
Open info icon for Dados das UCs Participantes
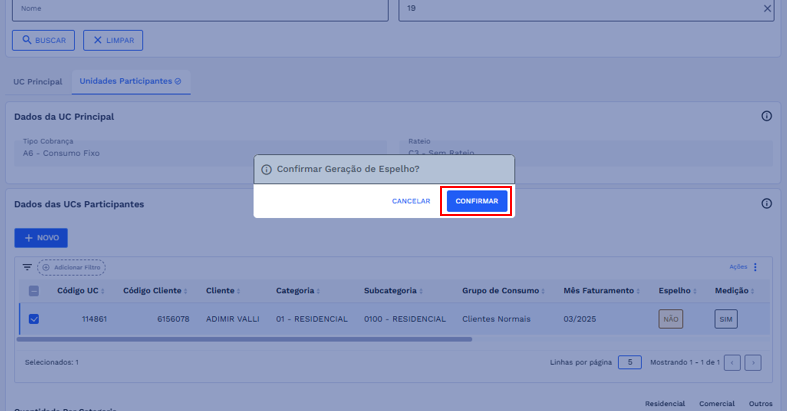click(766, 203)
